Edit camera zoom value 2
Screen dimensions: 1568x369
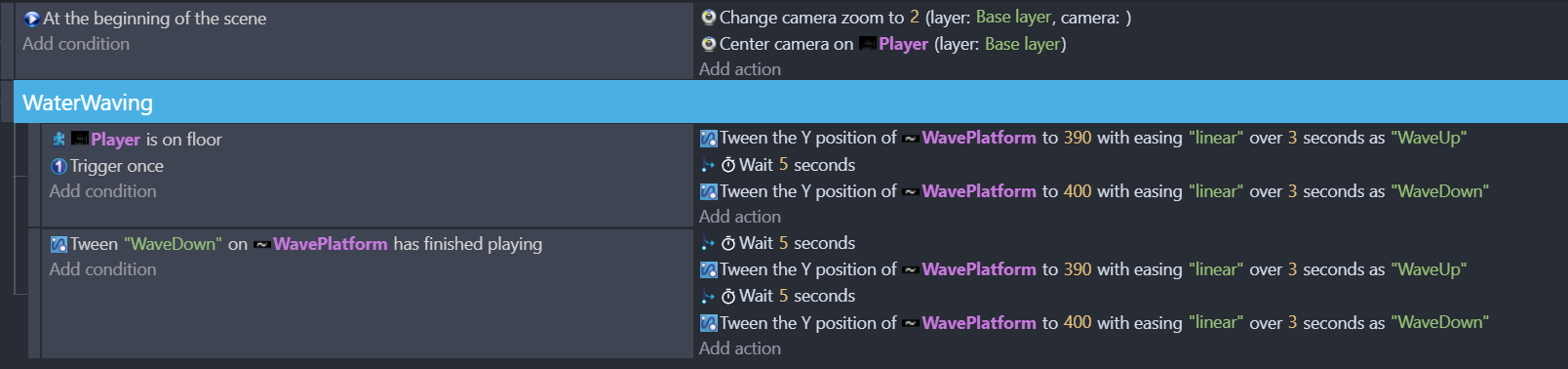915,18
